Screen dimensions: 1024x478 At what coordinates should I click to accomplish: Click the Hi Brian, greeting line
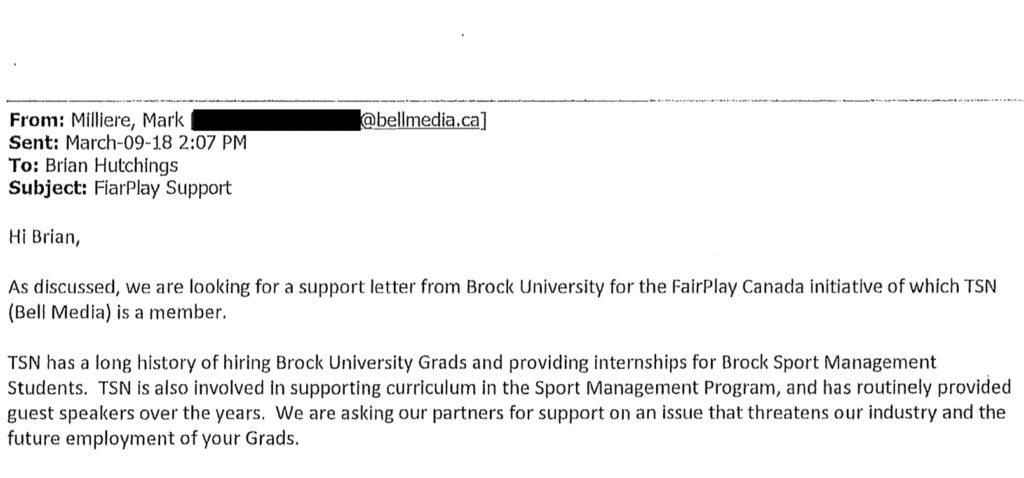coord(44,238)
